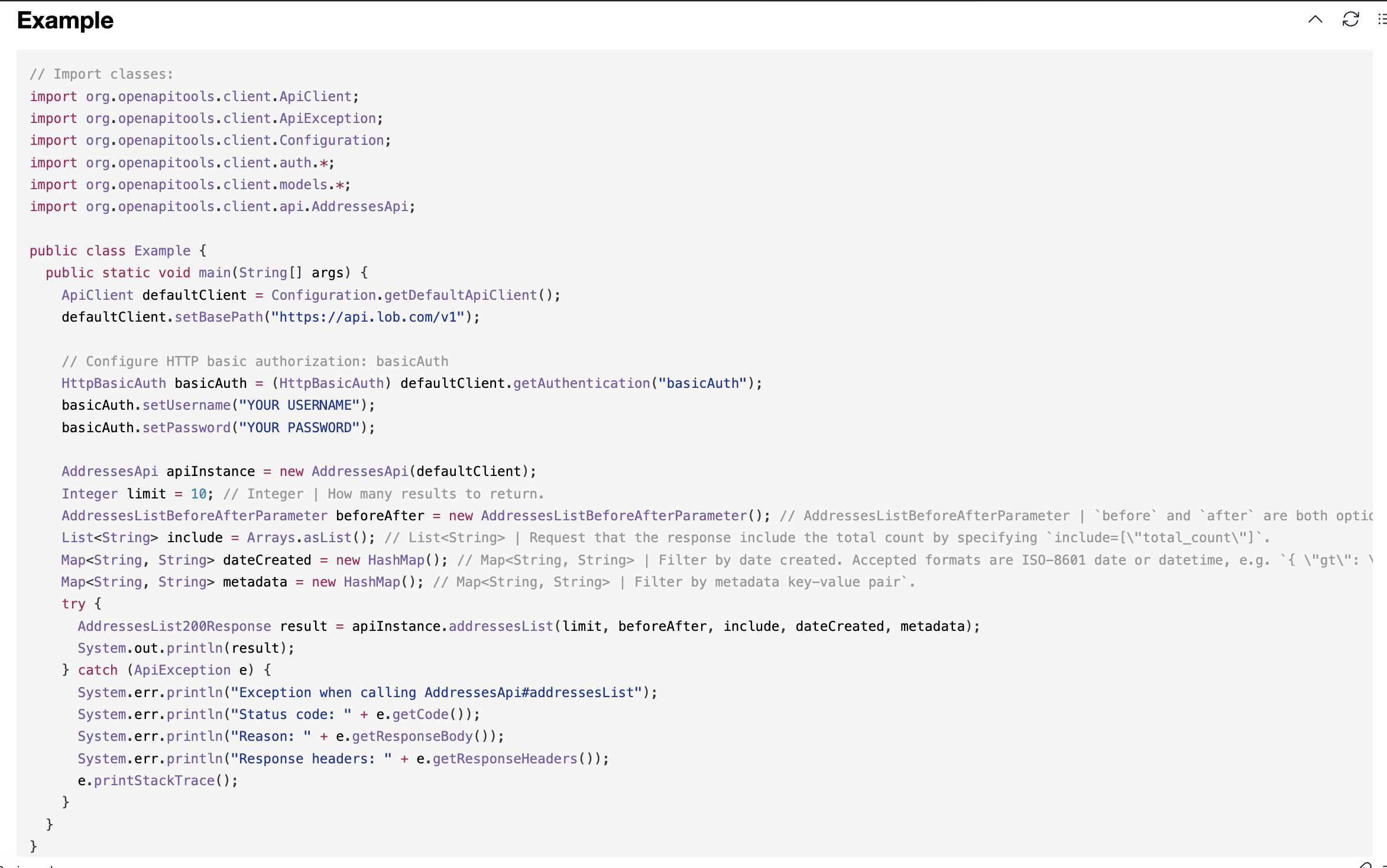This screenshot has height=868, width=1387.
Task: Collapse the Example section with the chevron
Action: tap(1315, 20)
